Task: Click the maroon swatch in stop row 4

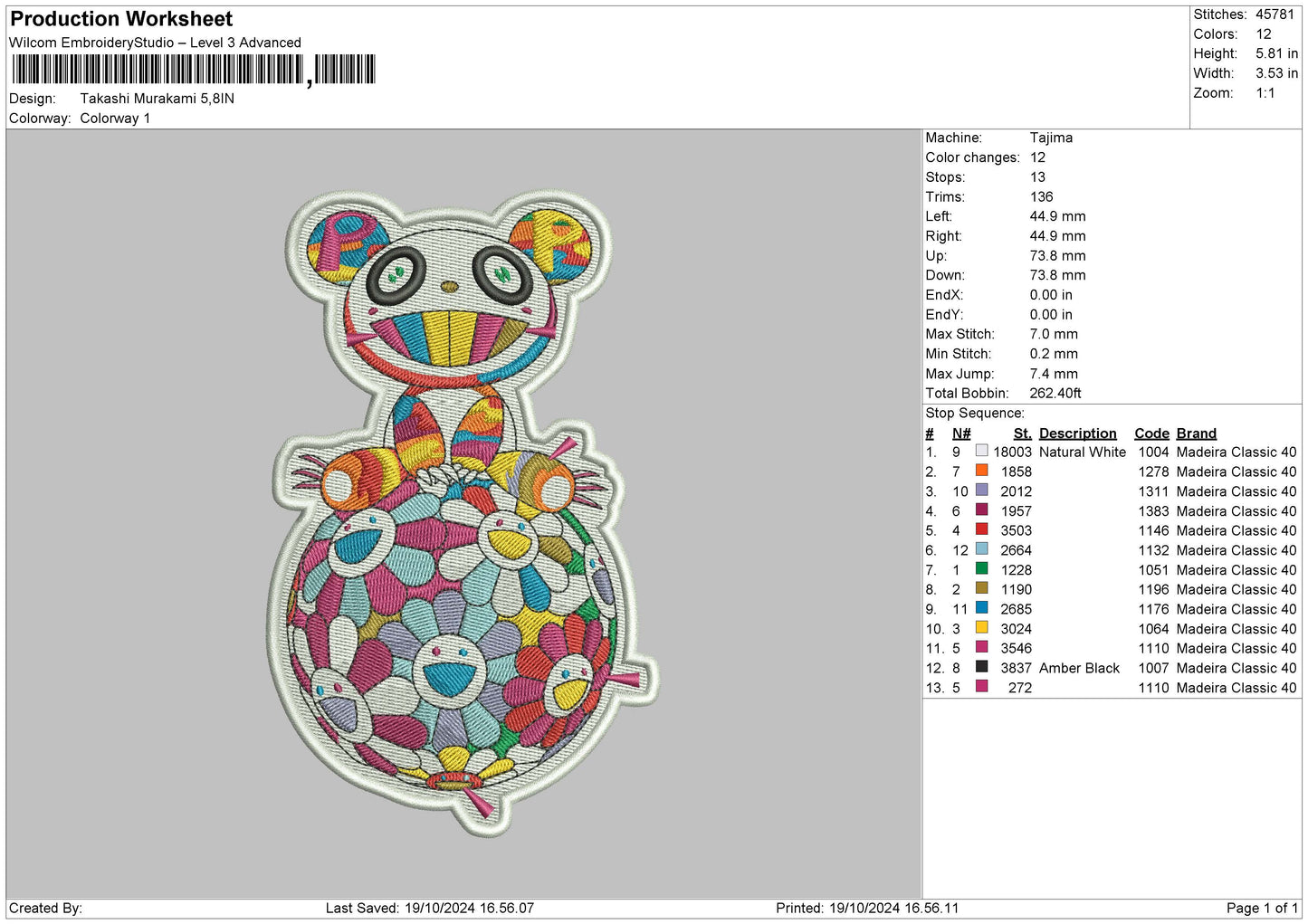Action: tap(981, 510)
